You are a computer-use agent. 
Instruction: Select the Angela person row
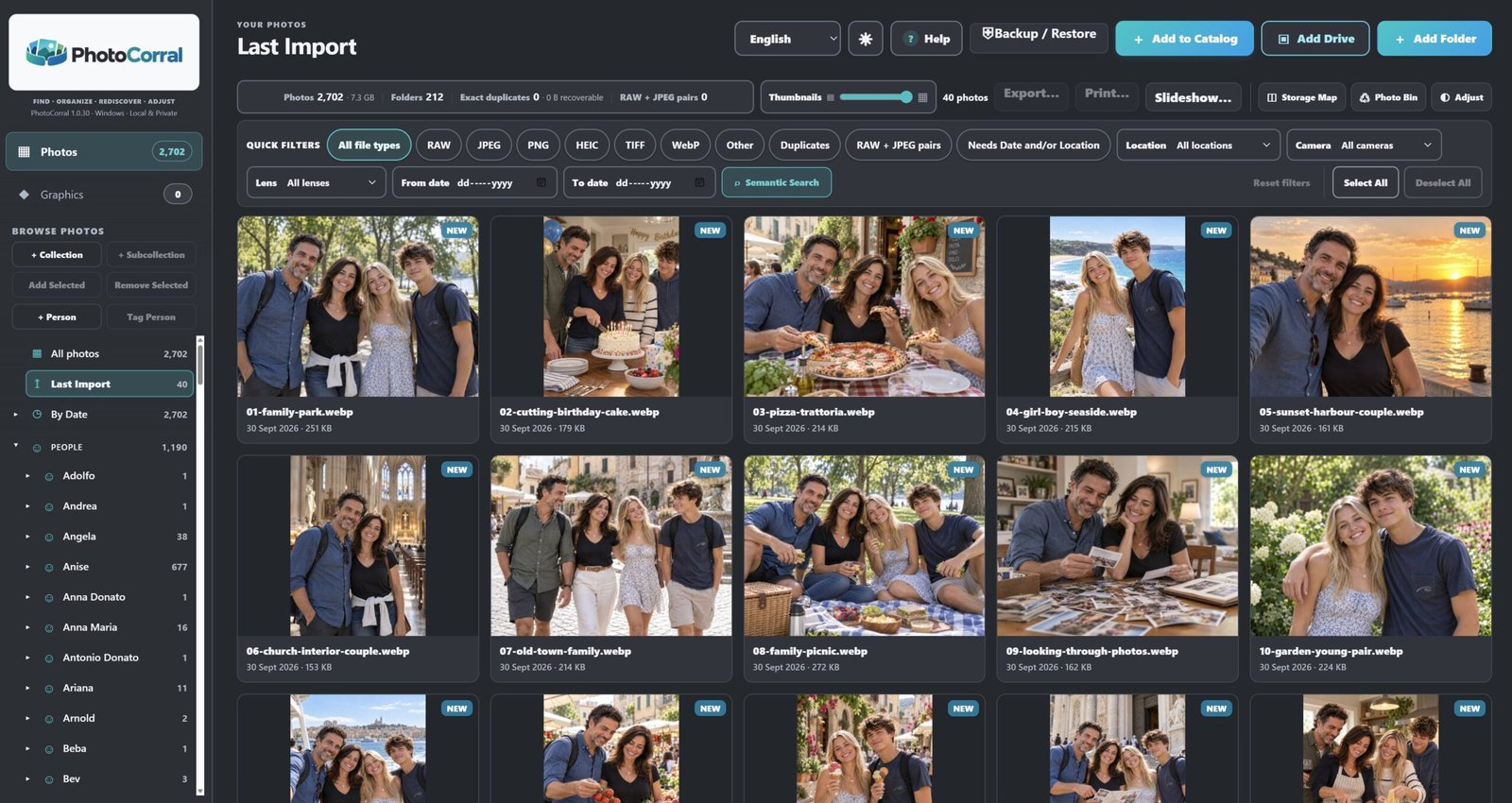pos(110,537)
